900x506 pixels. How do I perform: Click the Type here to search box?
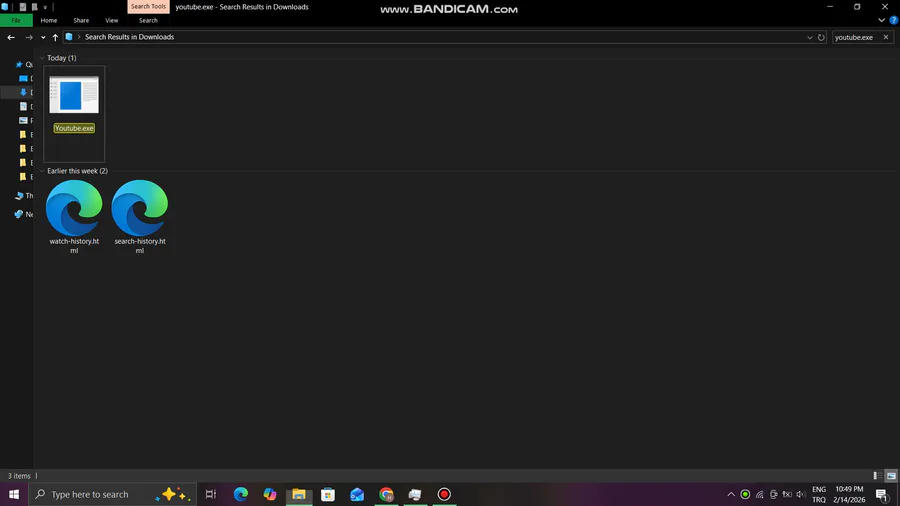[x=112, y=494]
